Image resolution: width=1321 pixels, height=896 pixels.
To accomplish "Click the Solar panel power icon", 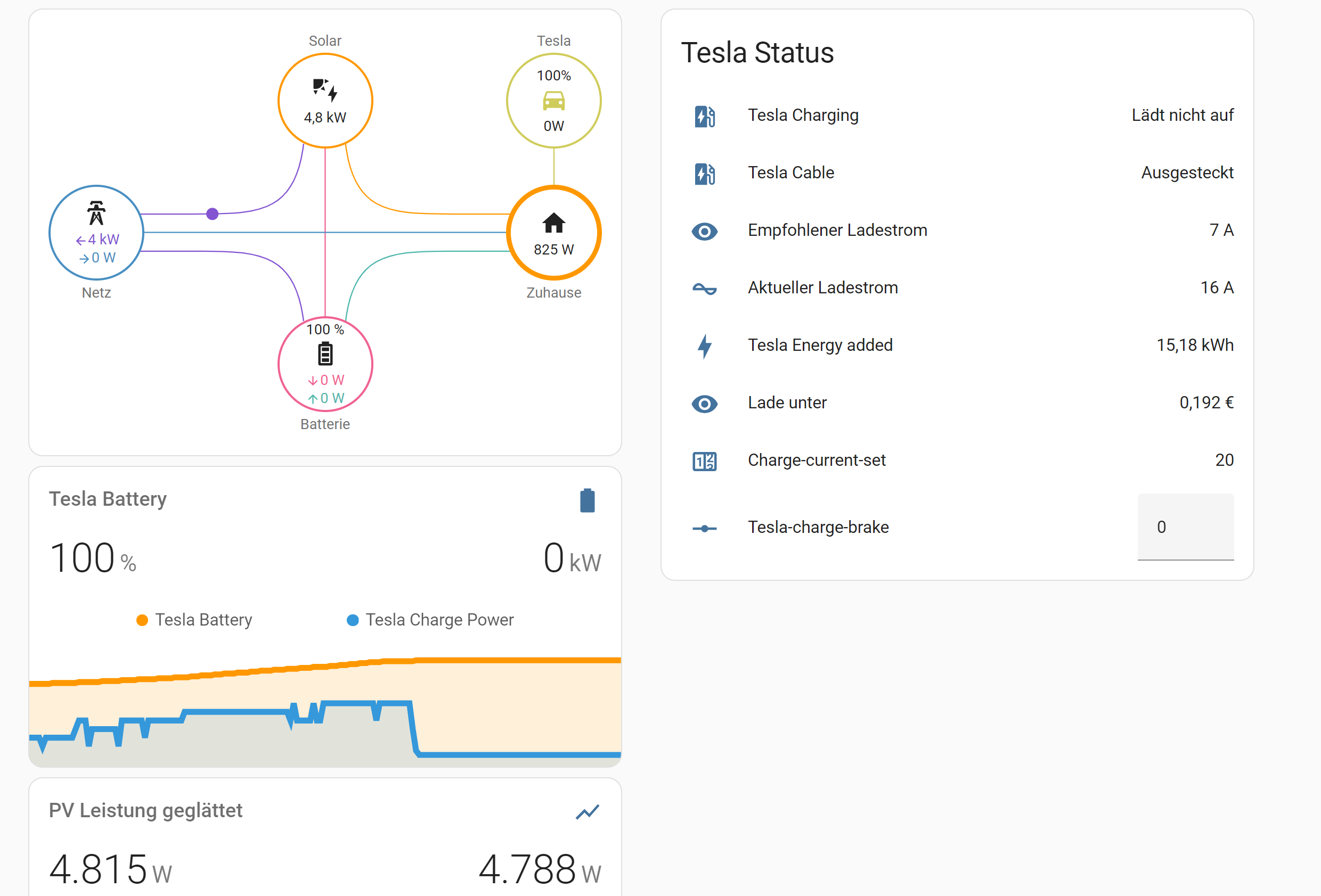I will tap(325, 90).
